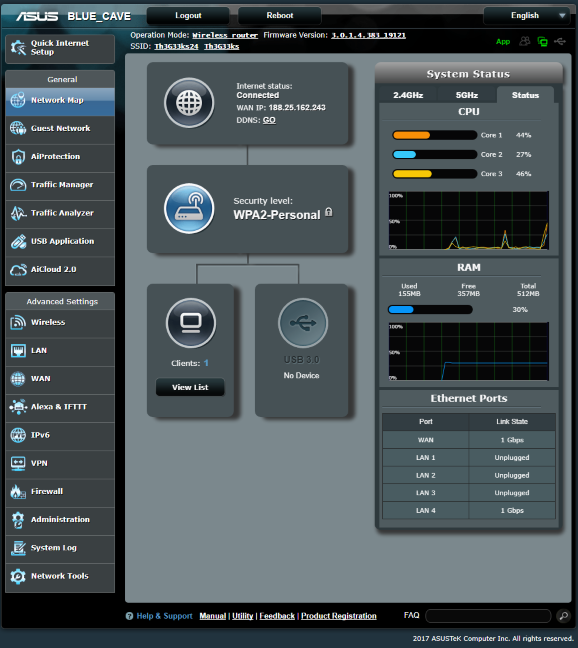Click the WPA2-Personal security level text

(x=277, y=215)
